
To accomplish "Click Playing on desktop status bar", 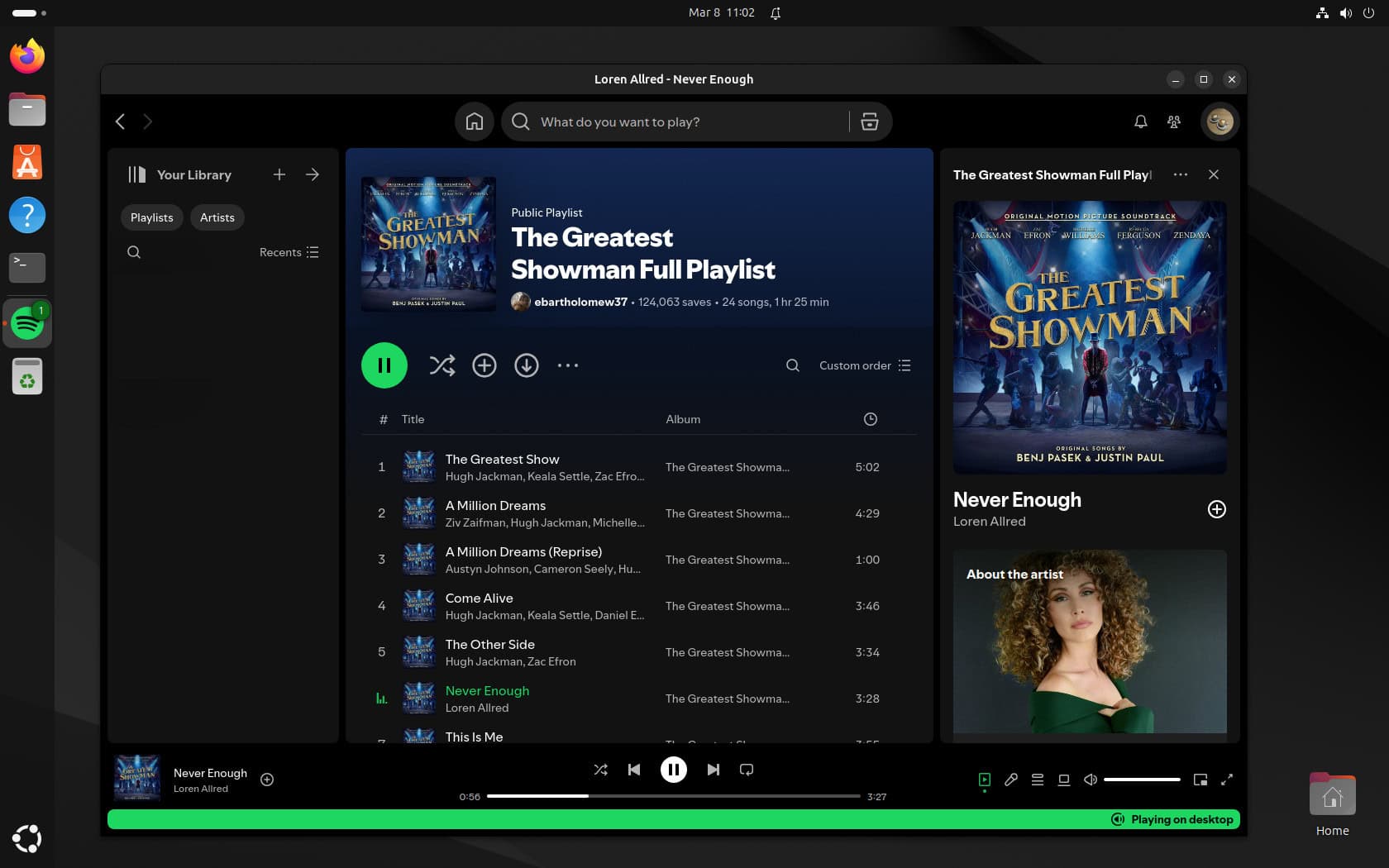I will tap(674, 819).
